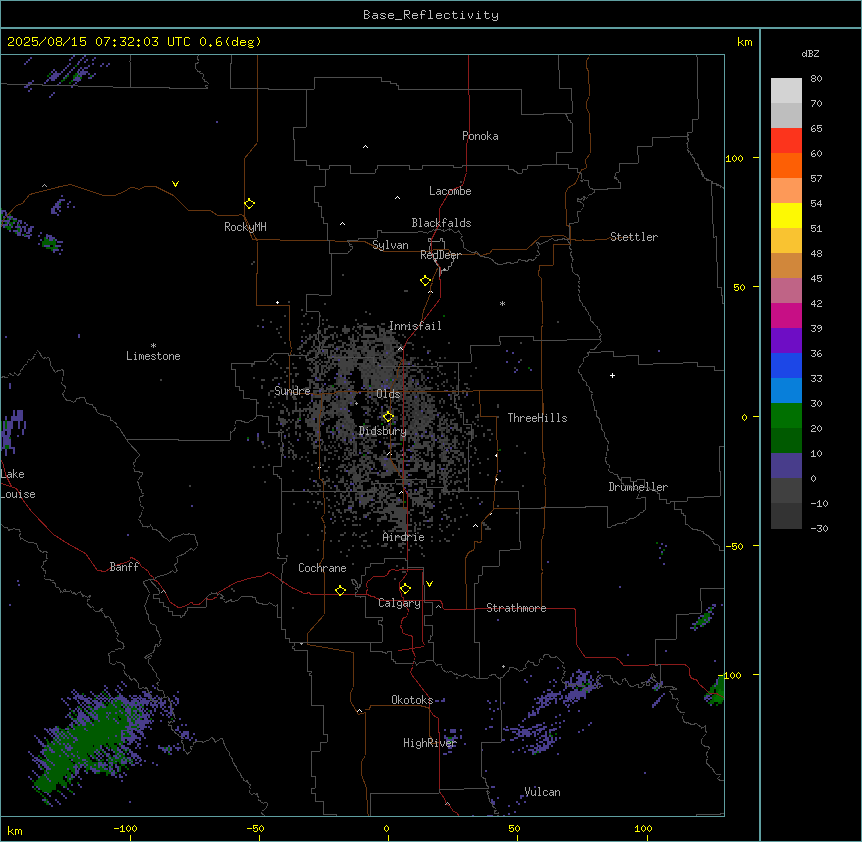Click the yellow diamond marker beside RockyMH
Screen dimensions: 862x842
(x=250, y=204)
